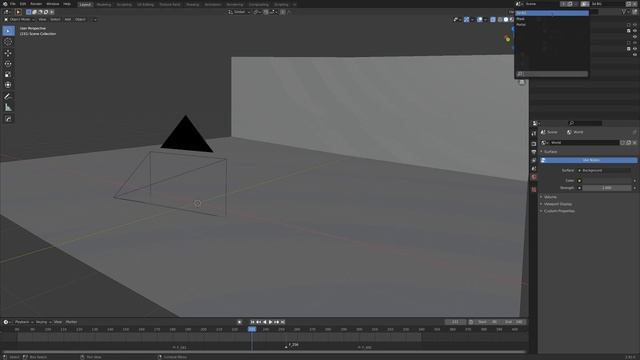This screenshot has height=360, width=640.
Task: Toggle proportional editing in header
Action: 283,12
